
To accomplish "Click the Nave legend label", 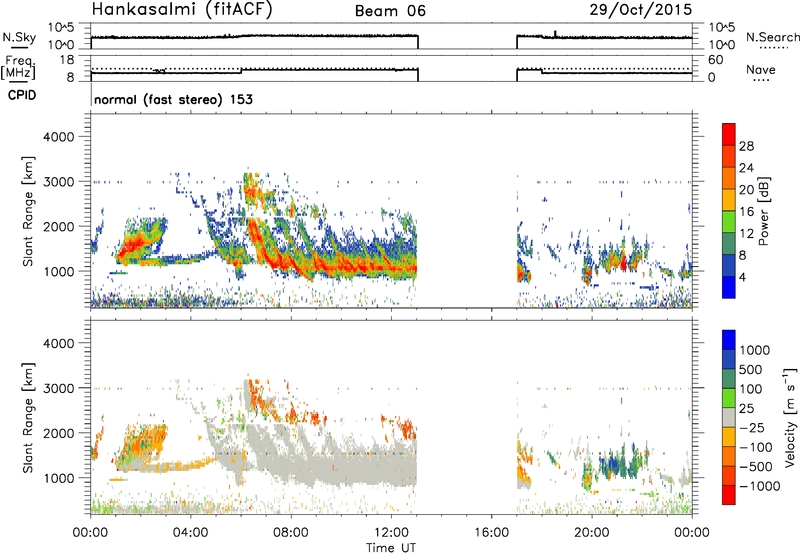I will coord(760,70).
